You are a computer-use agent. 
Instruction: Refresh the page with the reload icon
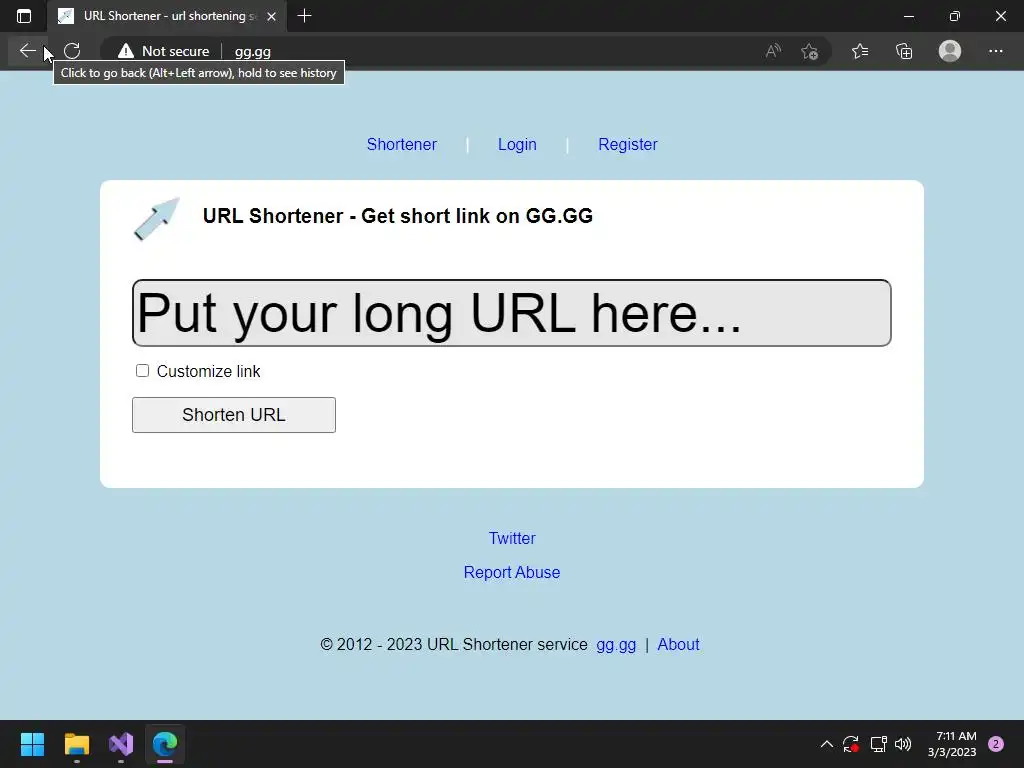[72, 51]
